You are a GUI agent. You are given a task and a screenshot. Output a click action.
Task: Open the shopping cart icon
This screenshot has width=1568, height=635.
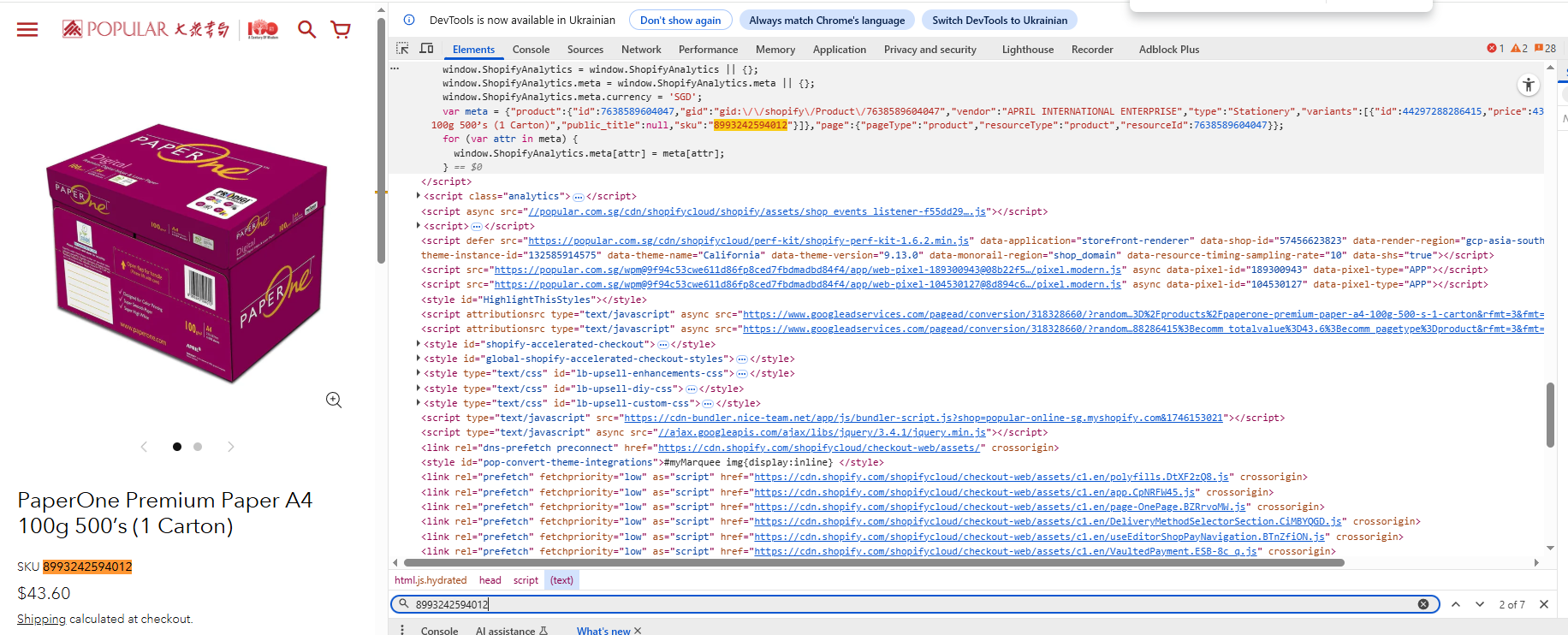(x=341, y=30)
